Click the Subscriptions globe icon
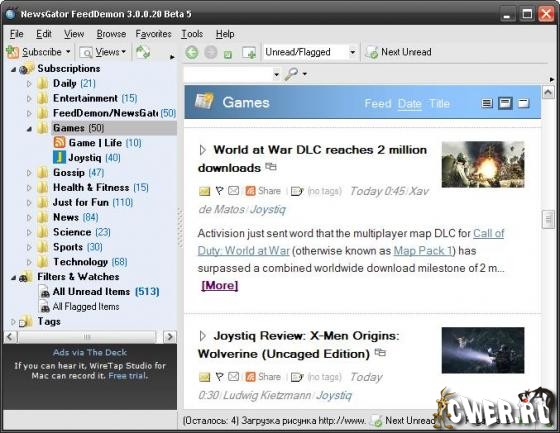The image size is (560, 433). point(27,68)
